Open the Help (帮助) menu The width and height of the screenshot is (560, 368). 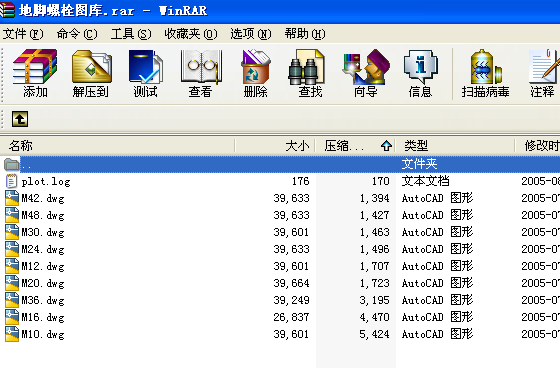click(x=305, y=34)
